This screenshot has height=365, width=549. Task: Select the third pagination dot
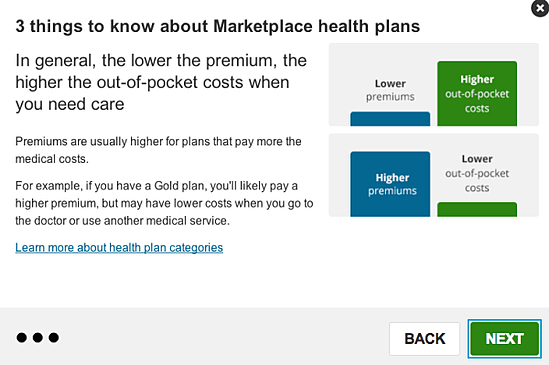[54, 338]
